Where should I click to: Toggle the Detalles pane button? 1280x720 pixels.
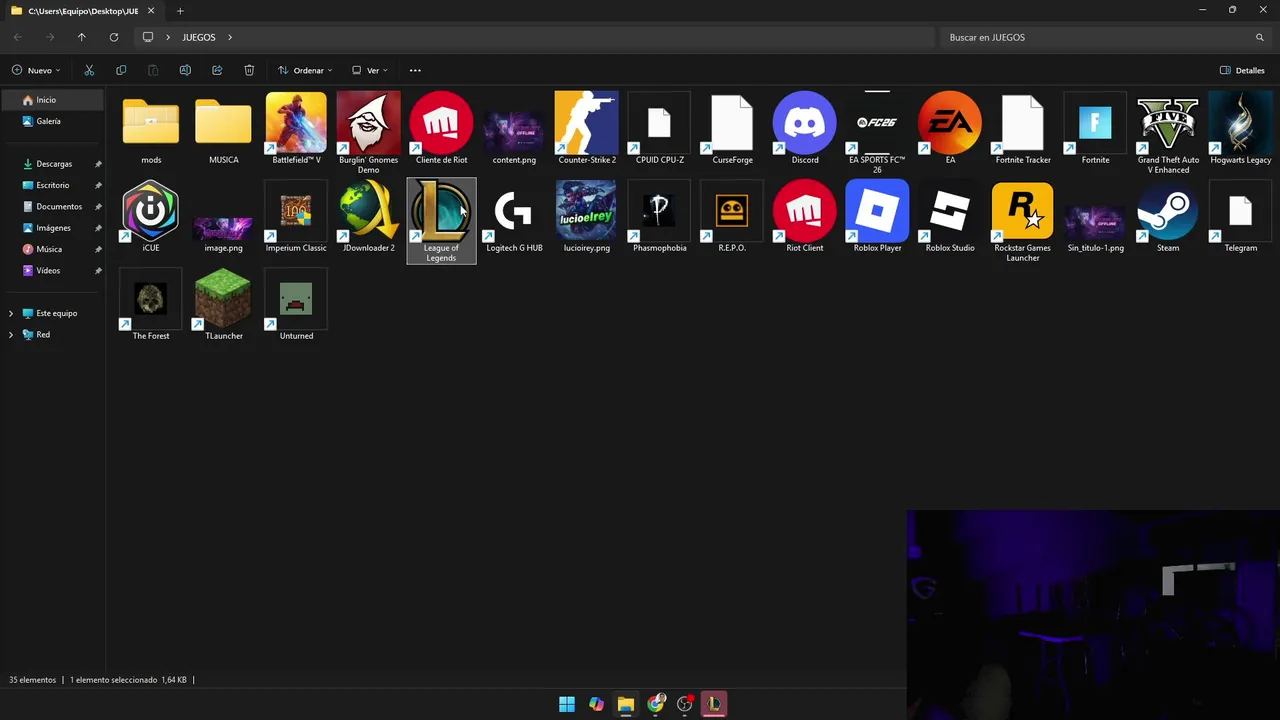[1242, 70]
